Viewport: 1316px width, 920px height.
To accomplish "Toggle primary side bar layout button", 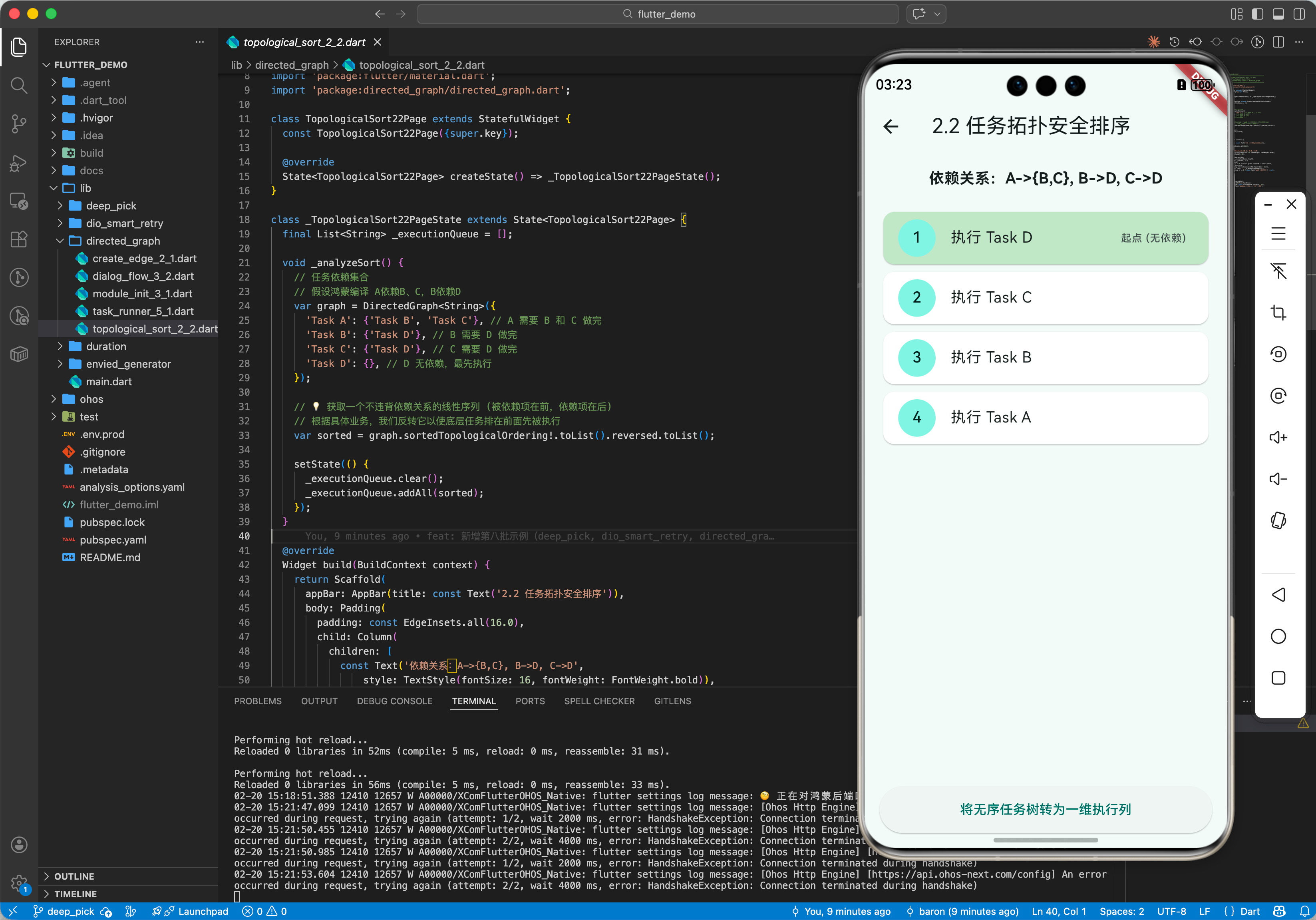I will [1258, 14].
